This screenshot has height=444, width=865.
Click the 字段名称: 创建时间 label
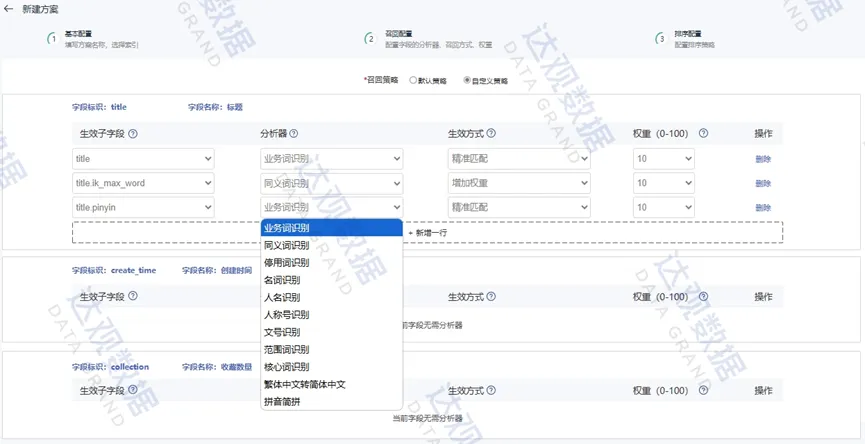pyautogui.click(x=217, y=270)
